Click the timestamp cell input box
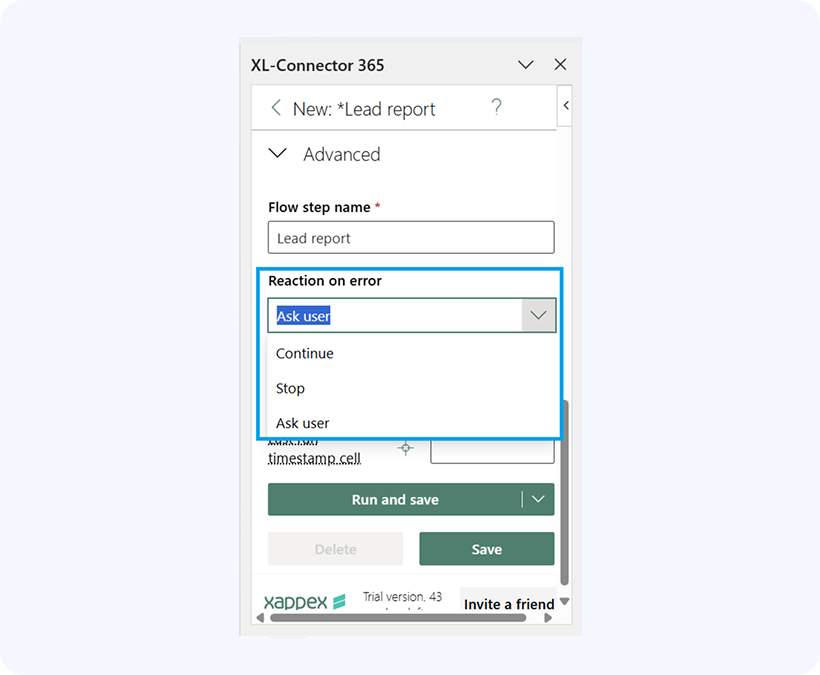This screenshot has height=675, width=820. coord(492,451)
